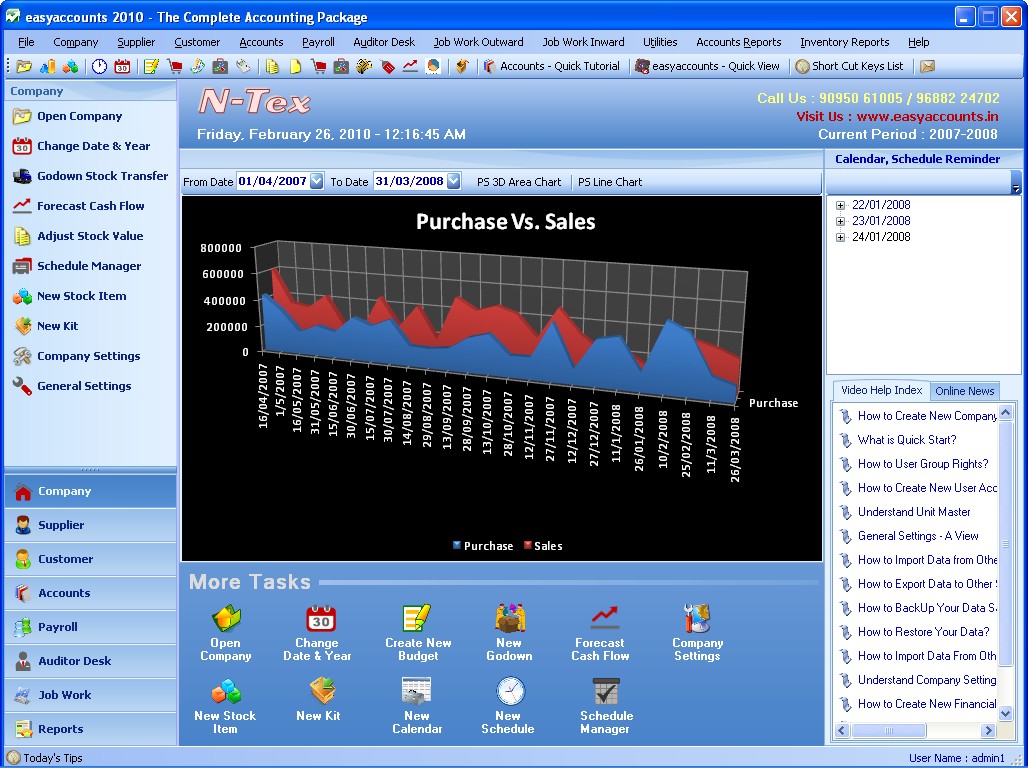This screenshot has height=768, width=1028.
Task: Open New Godown under More Tasks
Action: pos(509,632)
